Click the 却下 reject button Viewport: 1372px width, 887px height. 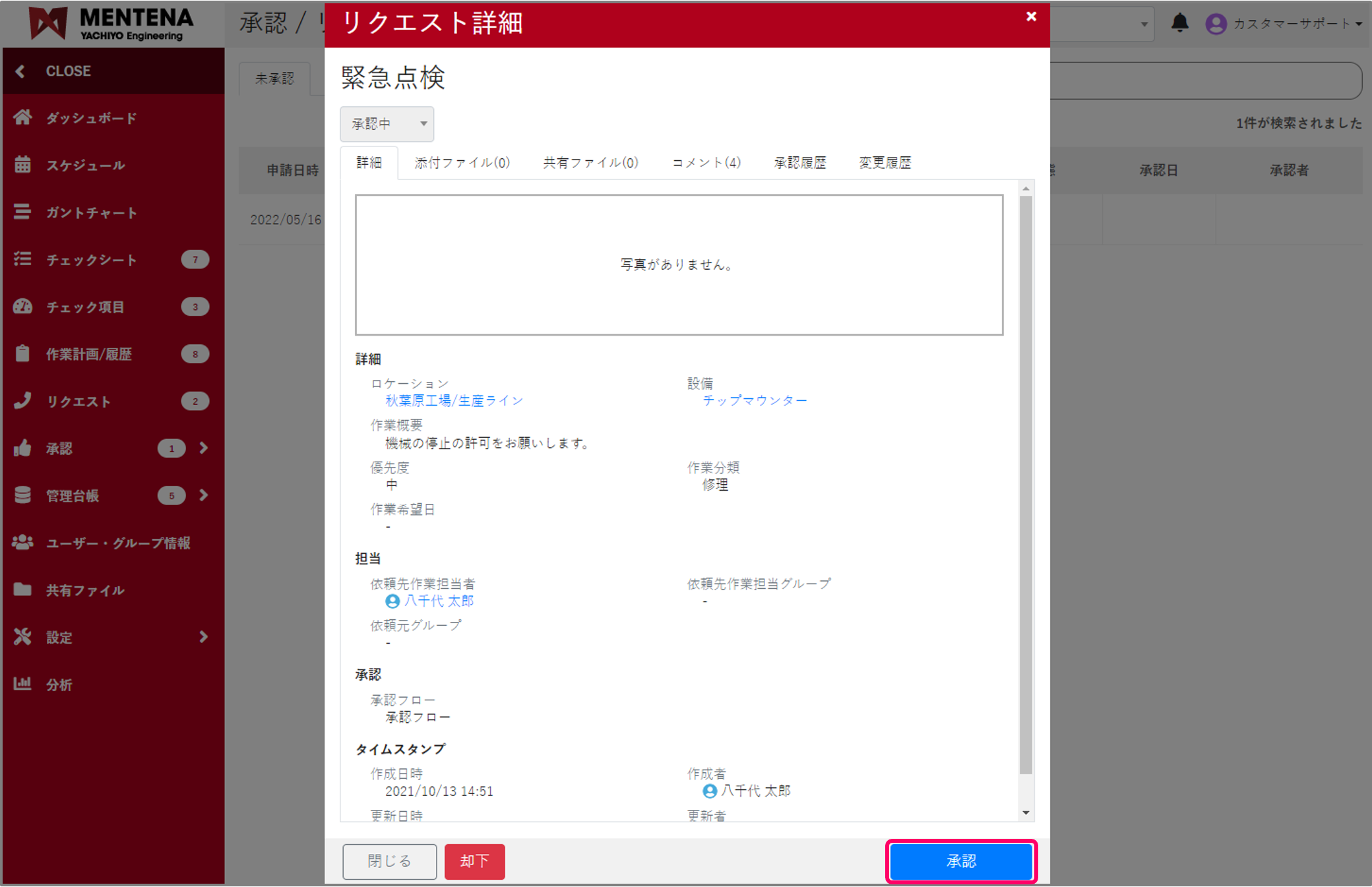[474, 861]
